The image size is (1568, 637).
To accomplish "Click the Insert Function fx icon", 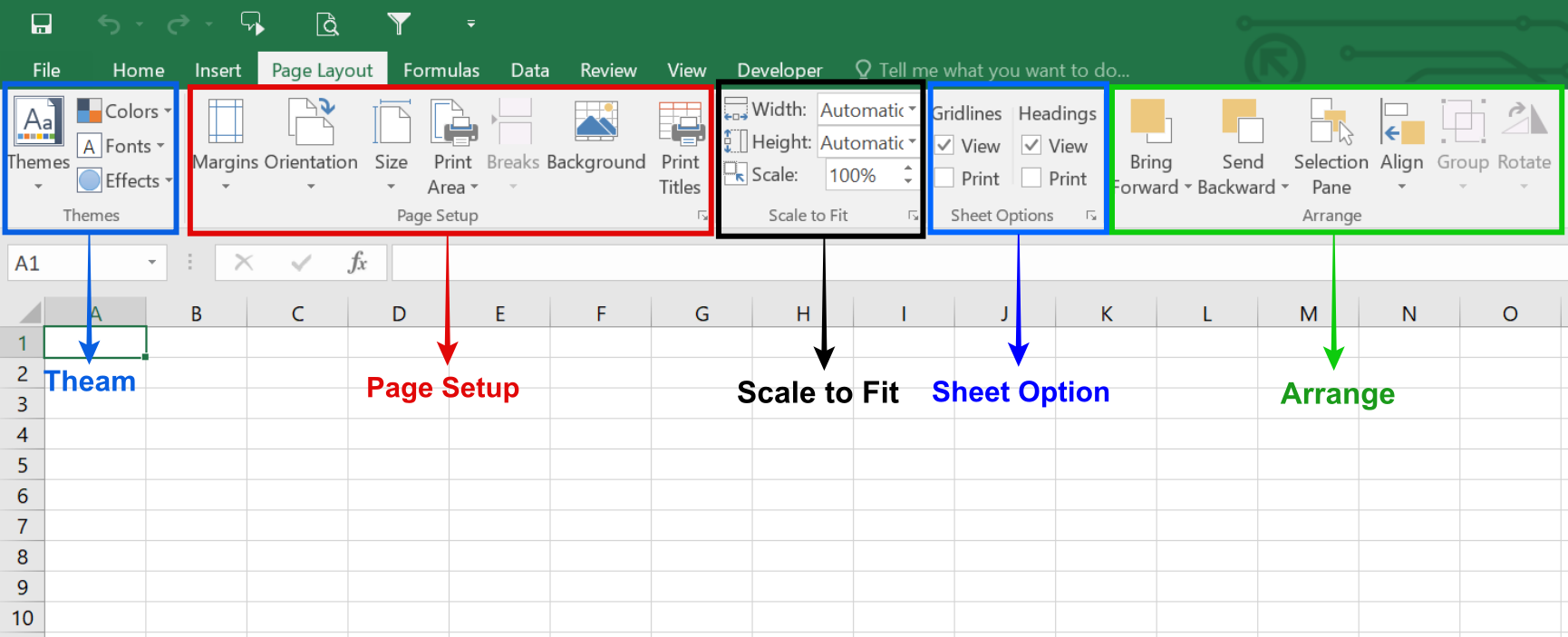I will coord(358,263).
